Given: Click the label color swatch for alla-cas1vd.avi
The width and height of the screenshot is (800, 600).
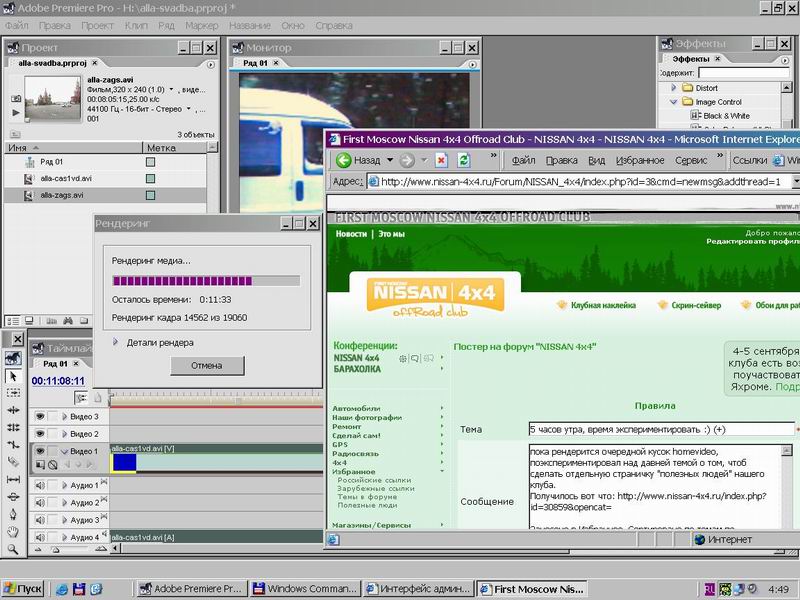Looking at the screenshot, I should [151, 179].
